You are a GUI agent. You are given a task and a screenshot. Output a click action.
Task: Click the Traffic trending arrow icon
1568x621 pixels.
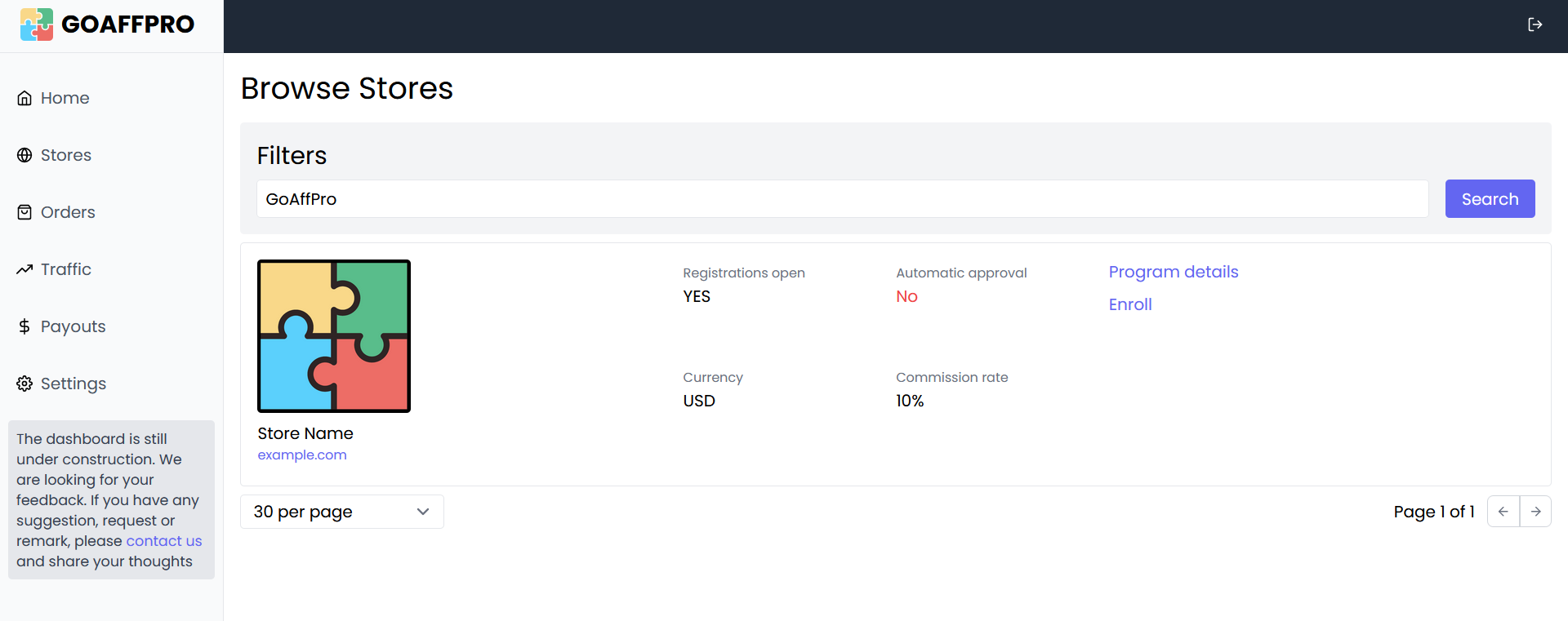(x=24, y=269)
